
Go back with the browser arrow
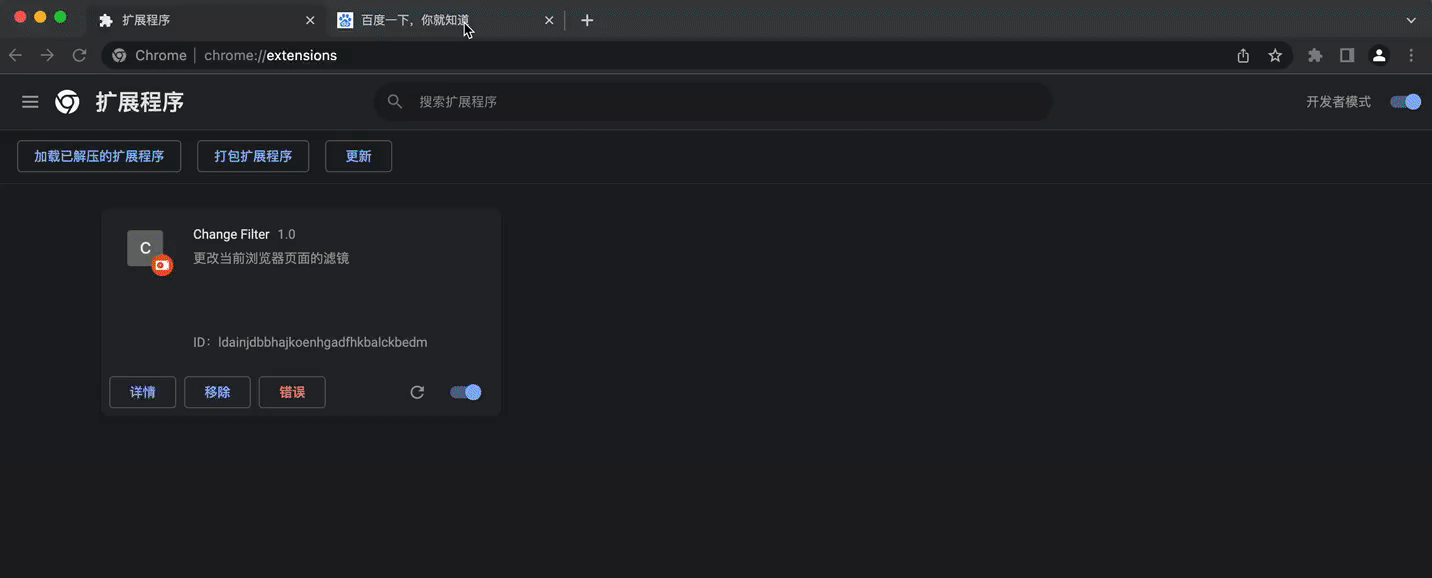(x=15, y=56)
